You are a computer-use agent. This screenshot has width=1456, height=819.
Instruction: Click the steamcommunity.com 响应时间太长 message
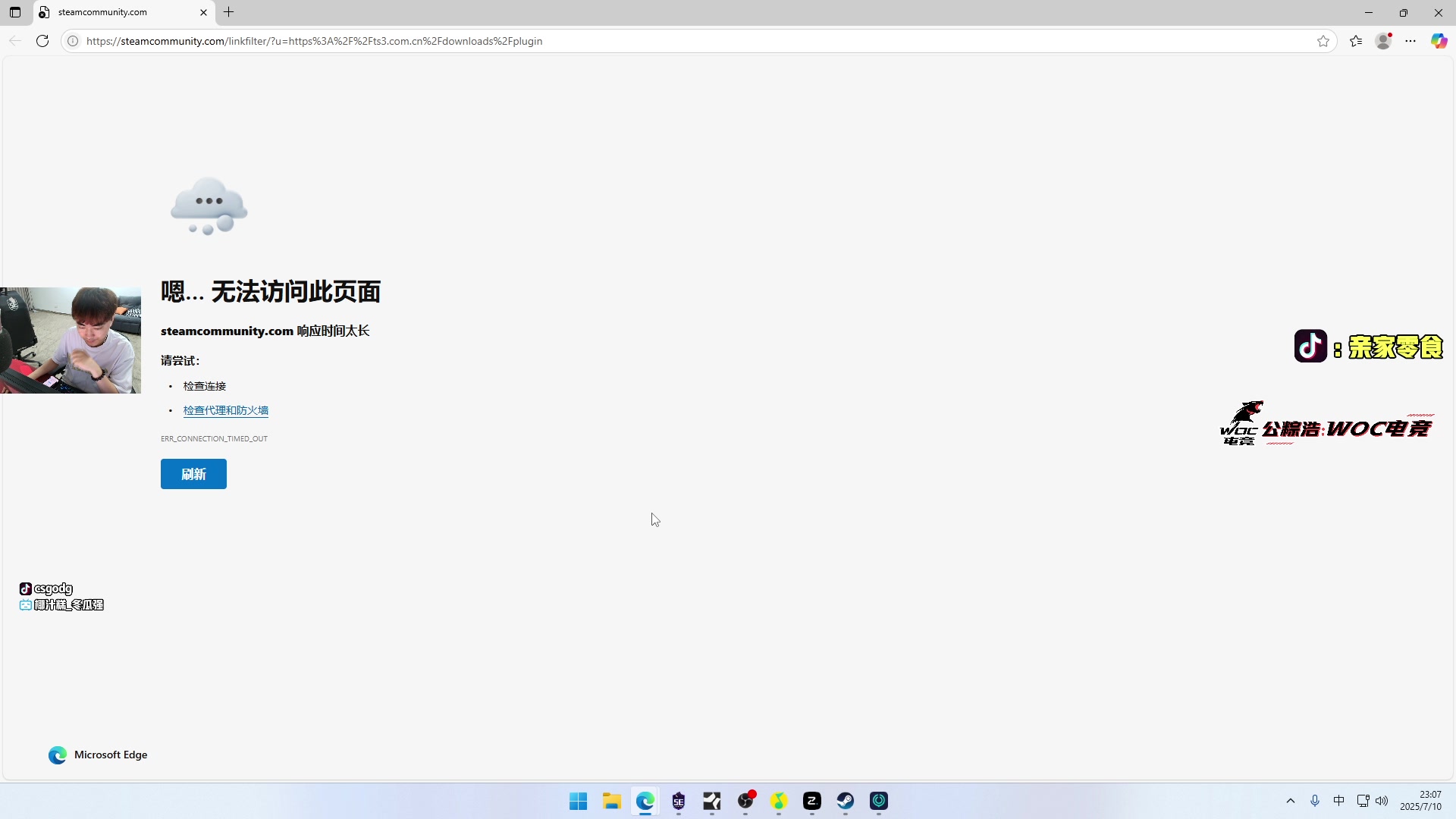[265, 331]
